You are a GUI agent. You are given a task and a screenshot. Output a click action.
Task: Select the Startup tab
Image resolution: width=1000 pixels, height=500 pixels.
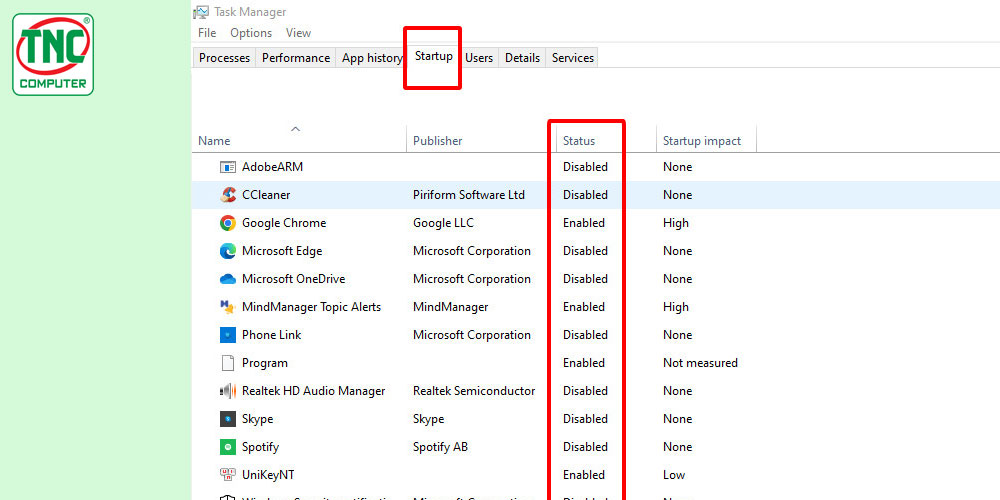tap(434, 56)
